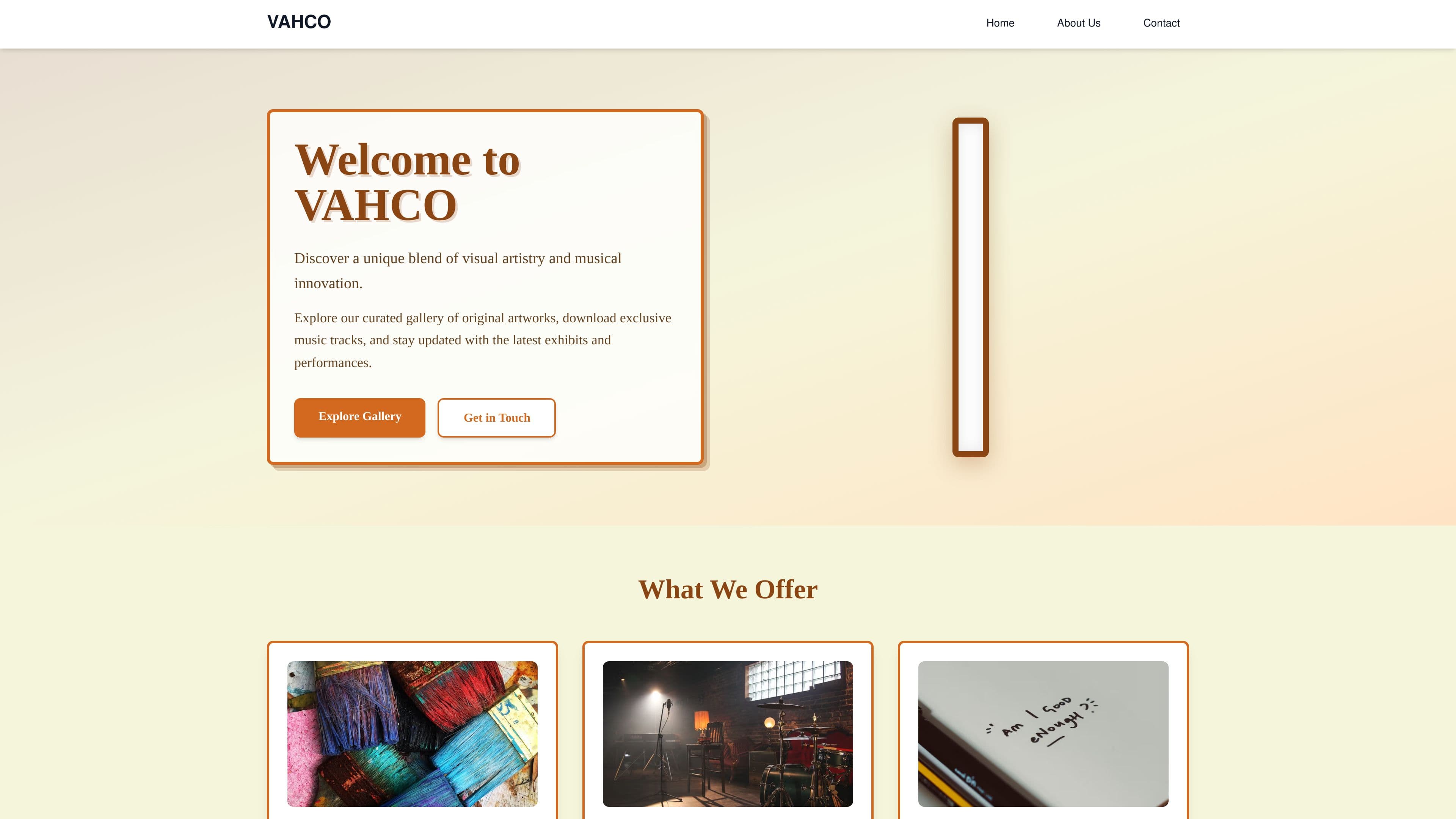The width and height of the screenshot is (1456, 819).
Task: Click the What We Offer heading
Action: click(728, 590)
